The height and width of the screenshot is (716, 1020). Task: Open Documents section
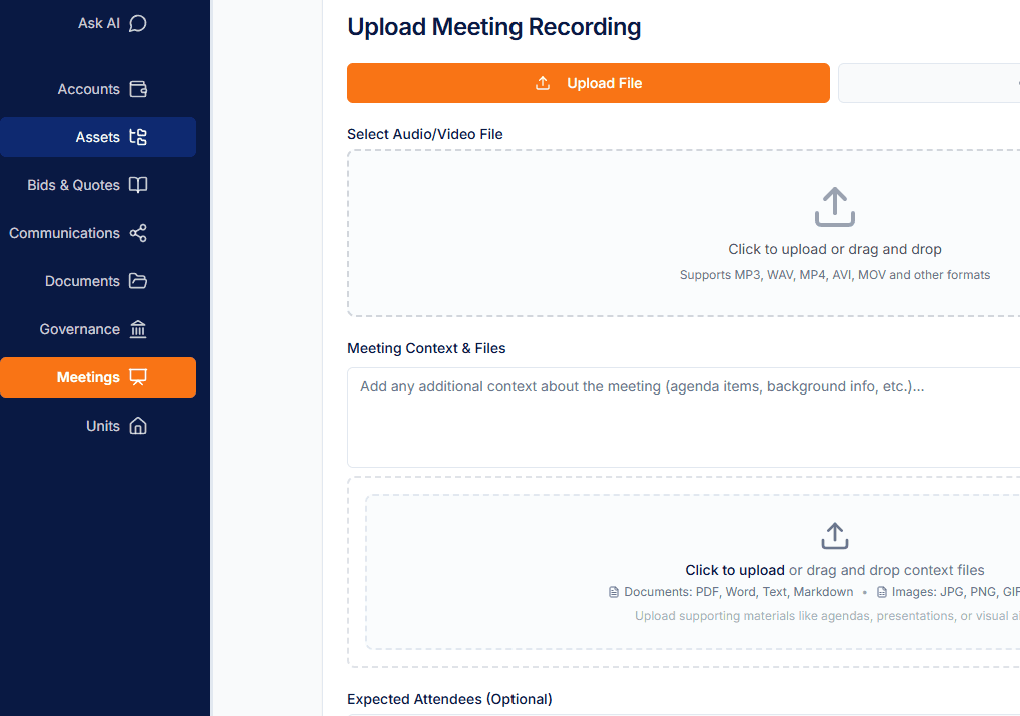pyautogui.click(x=98, y=281)
